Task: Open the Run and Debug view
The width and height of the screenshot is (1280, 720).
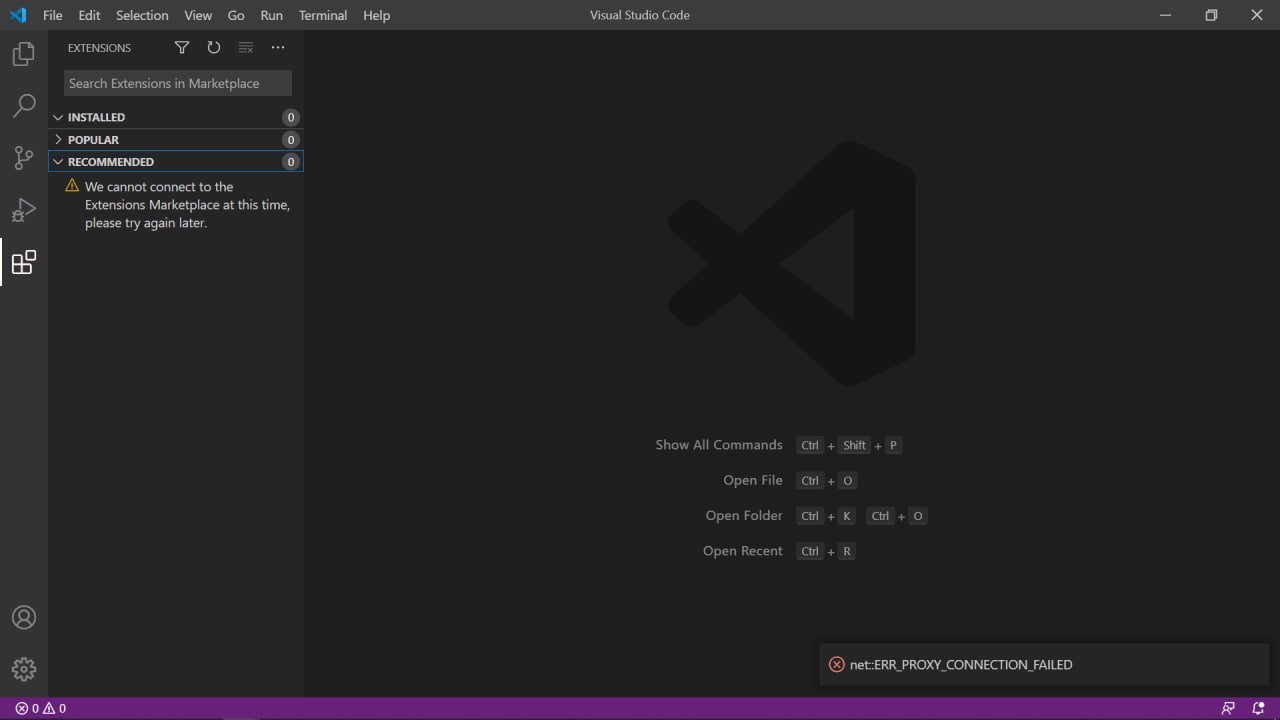Action: [23, 210]
